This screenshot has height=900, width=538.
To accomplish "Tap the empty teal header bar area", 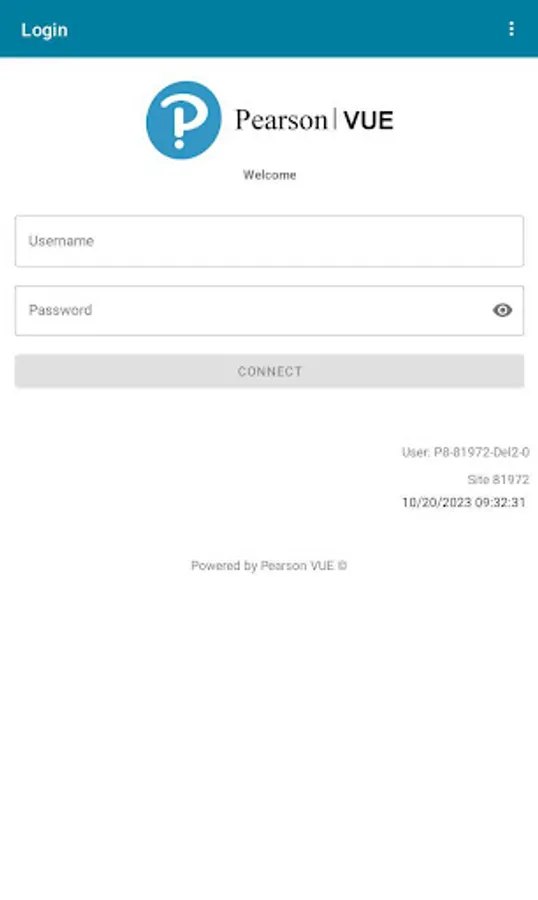I will pos(287,29).
